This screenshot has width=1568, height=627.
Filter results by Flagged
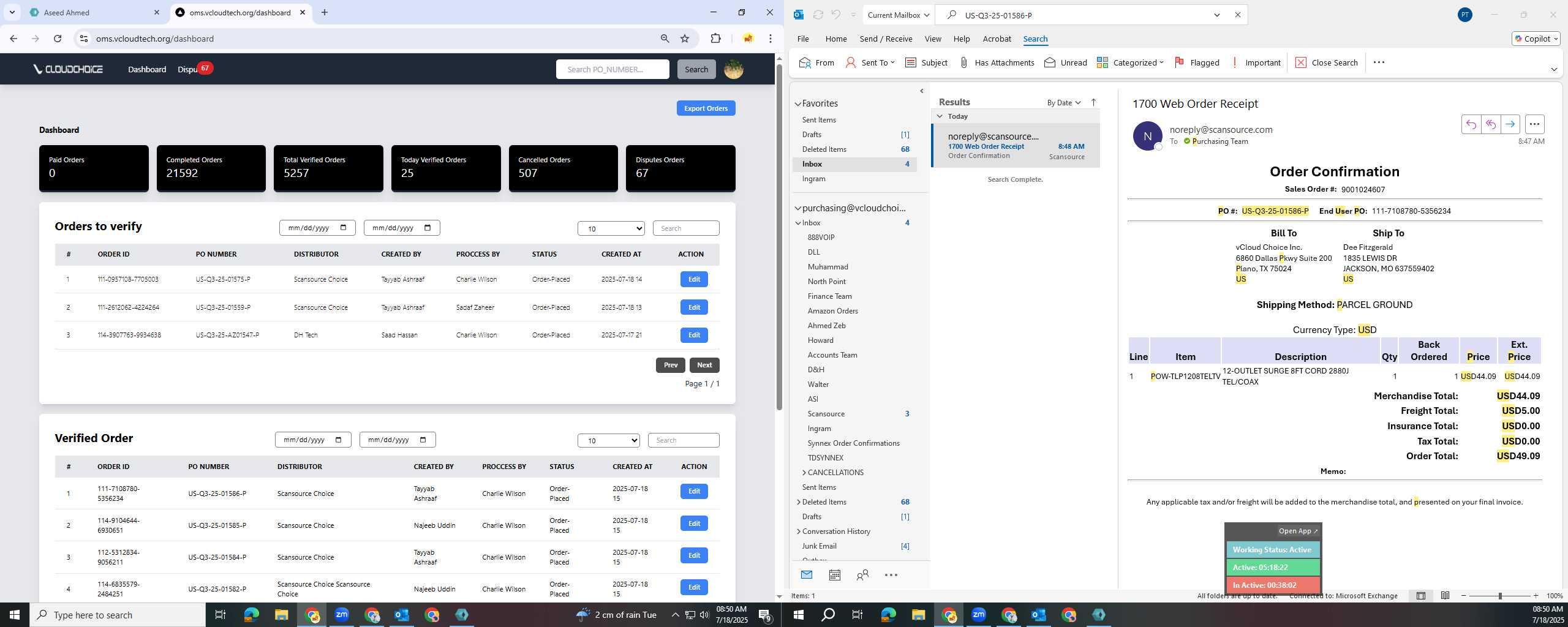point(1197,62)
